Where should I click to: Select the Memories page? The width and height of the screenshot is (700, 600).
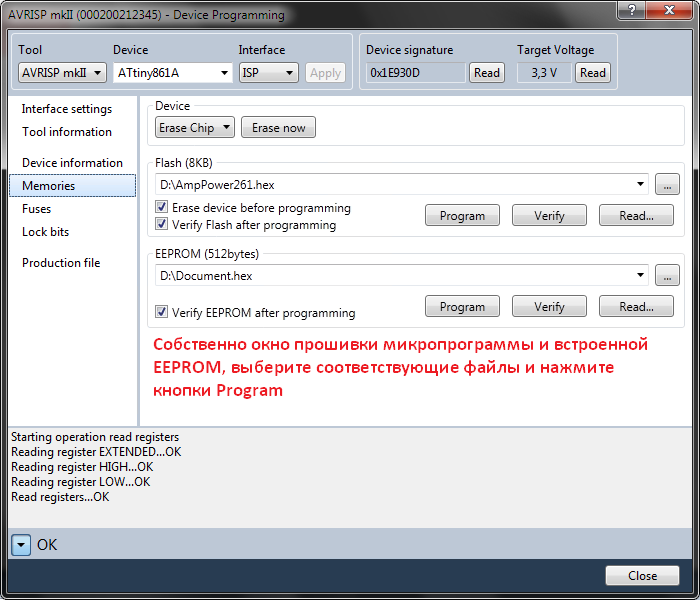(x=73, y=186)
